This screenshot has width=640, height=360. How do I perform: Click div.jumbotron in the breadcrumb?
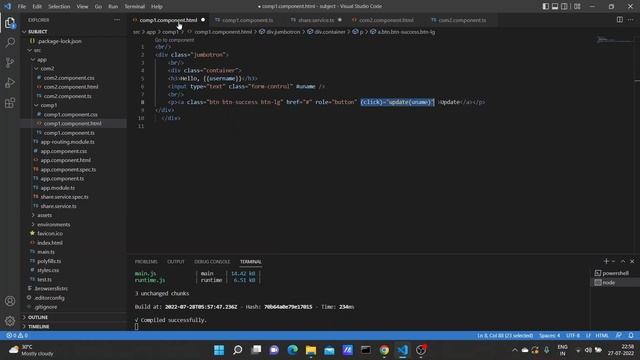point(283,32)
